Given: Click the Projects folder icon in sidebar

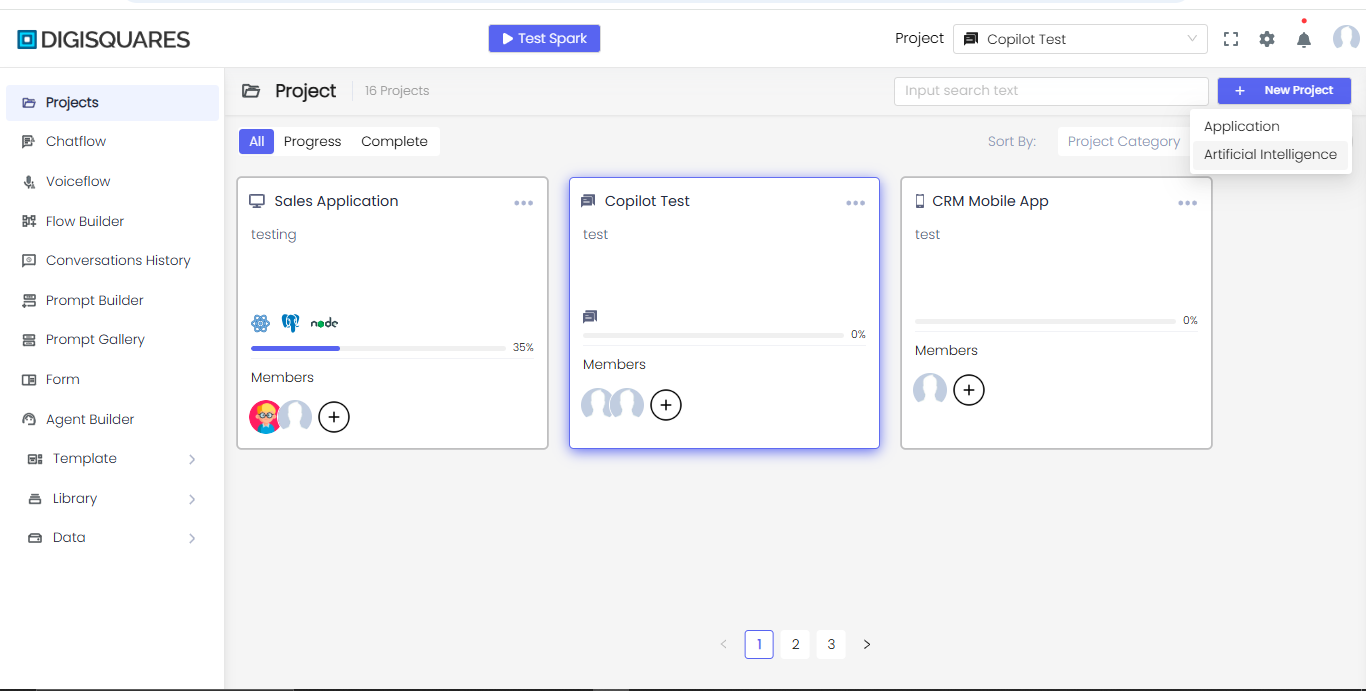Looking at the screenshot, I should [x=29, y=103].
